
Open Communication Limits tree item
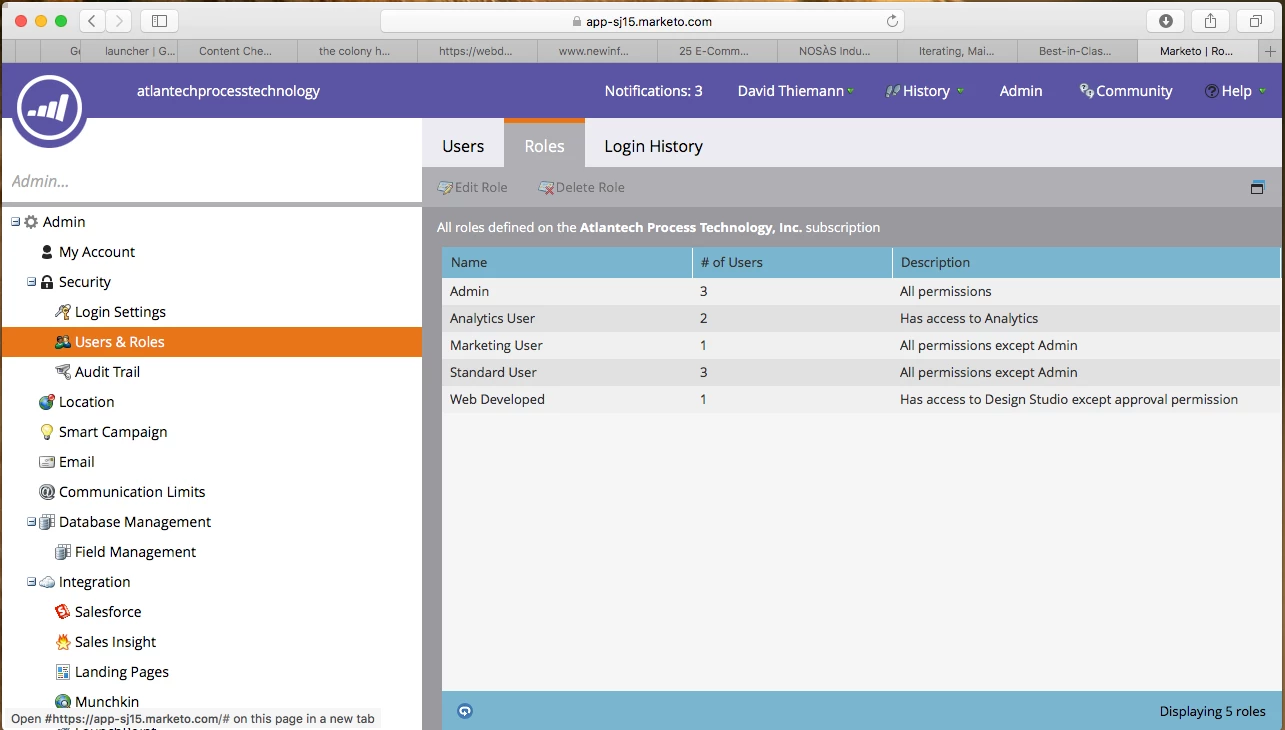tap(132, 492)
